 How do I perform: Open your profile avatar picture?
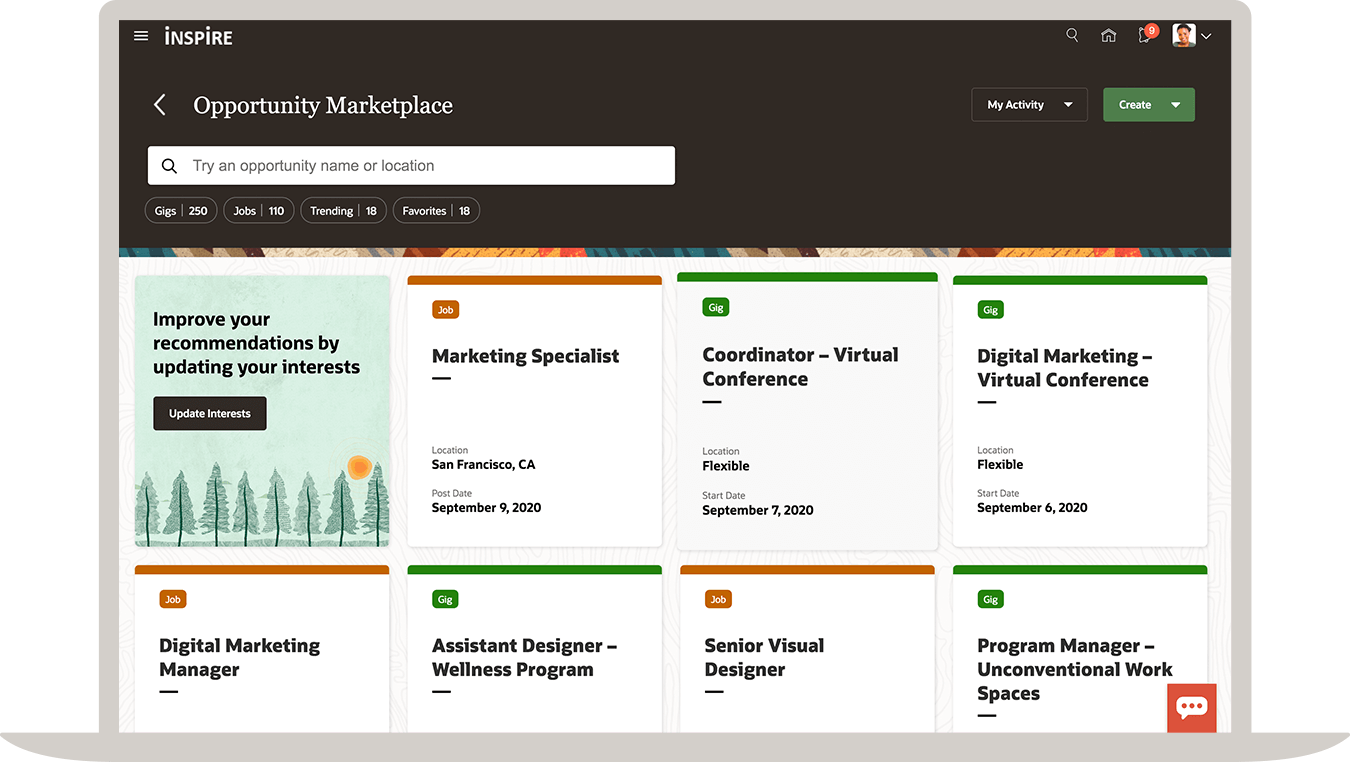point(1183,34)
